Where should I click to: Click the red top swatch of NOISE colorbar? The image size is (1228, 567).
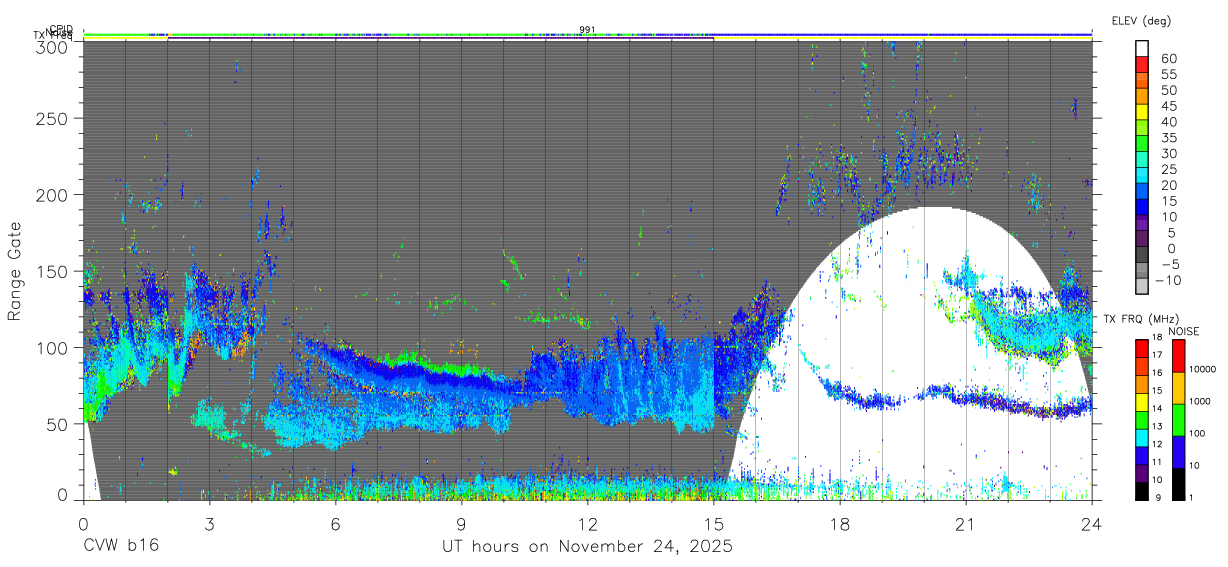pyautogui.click(x=1178, y=355)
